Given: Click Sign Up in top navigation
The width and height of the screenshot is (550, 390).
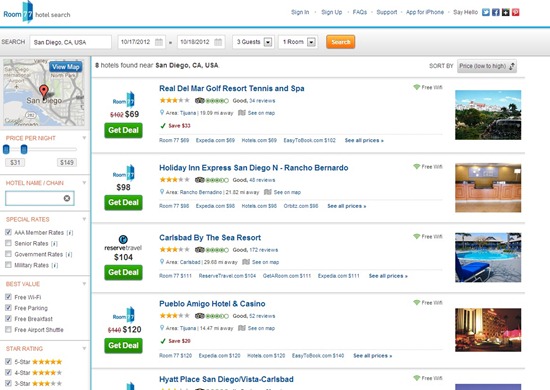Looking at the screenshot, I should (x=331, y=12).
